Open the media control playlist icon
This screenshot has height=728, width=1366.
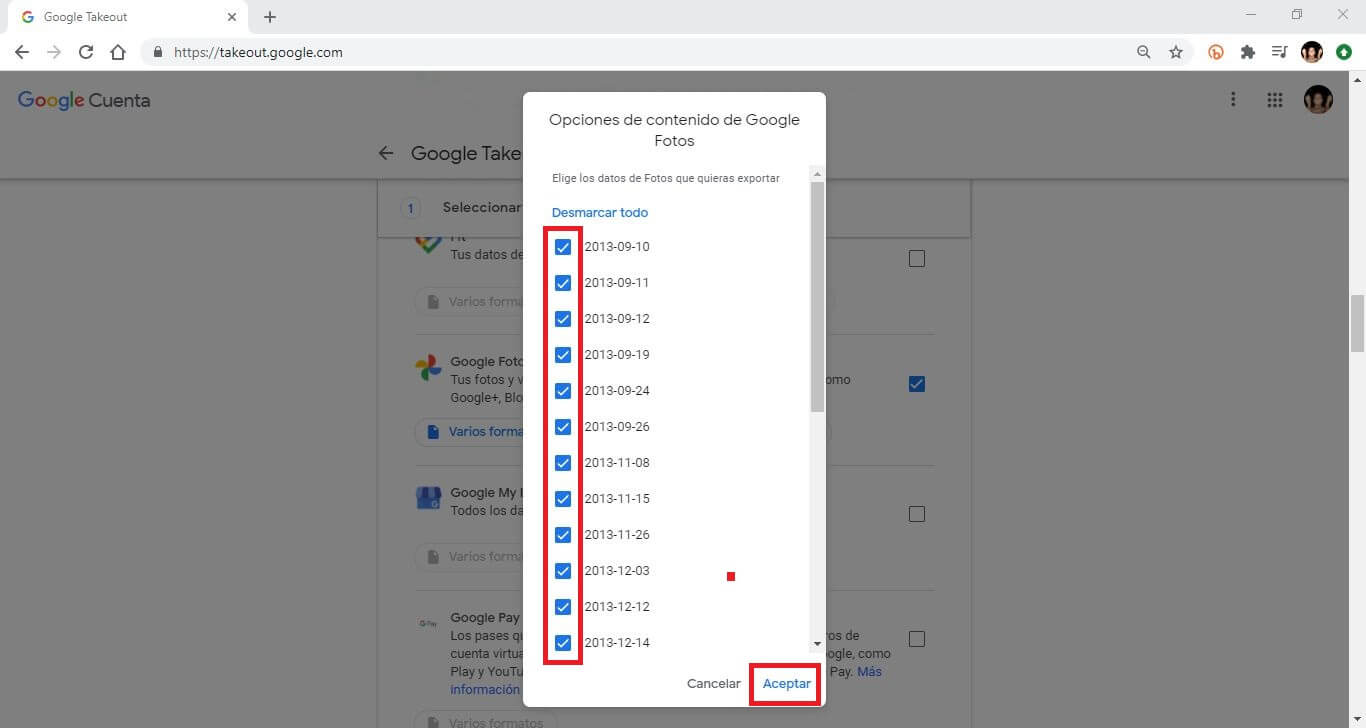point(1279,52)
